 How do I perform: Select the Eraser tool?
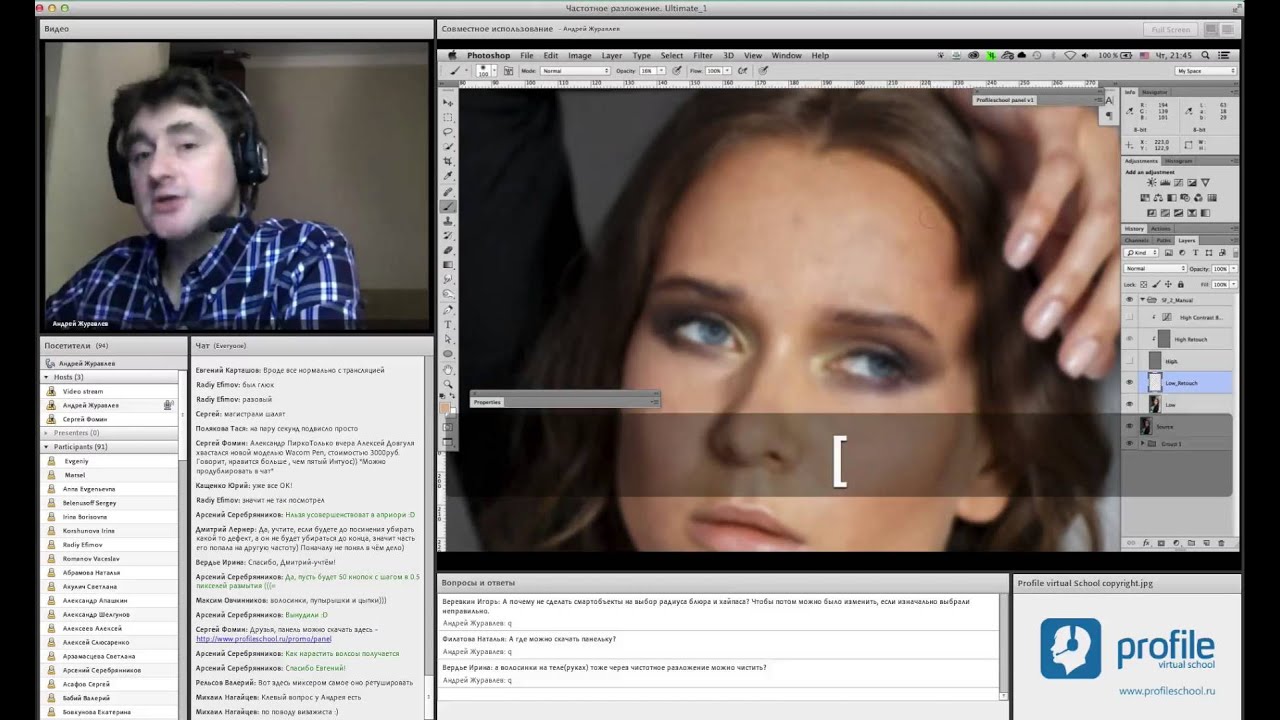[x=448, y=250]
